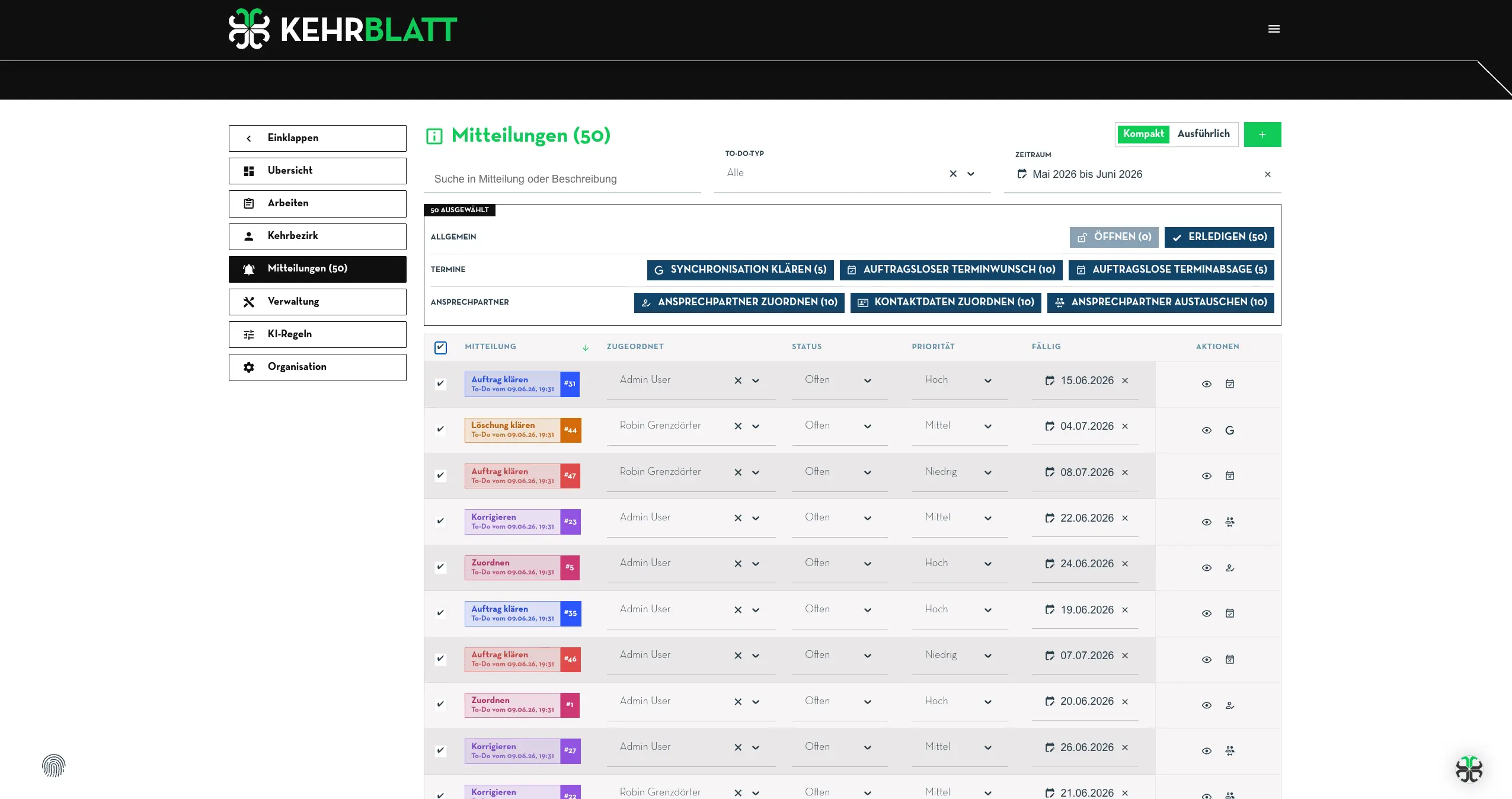
Task: Open Status dropdown for Korrigieren #27
Action: [867, 747]
